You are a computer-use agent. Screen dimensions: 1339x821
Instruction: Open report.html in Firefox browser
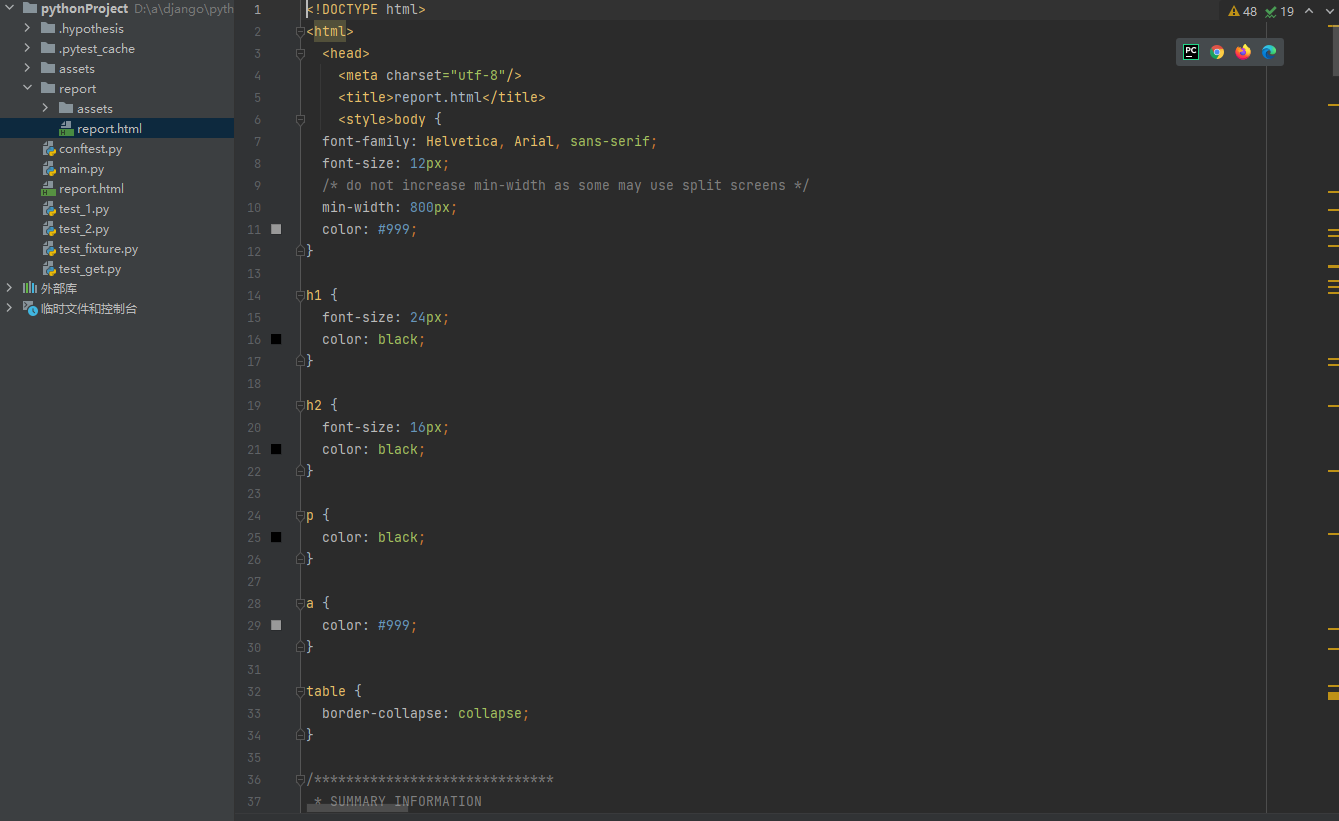click(1243, 52)
